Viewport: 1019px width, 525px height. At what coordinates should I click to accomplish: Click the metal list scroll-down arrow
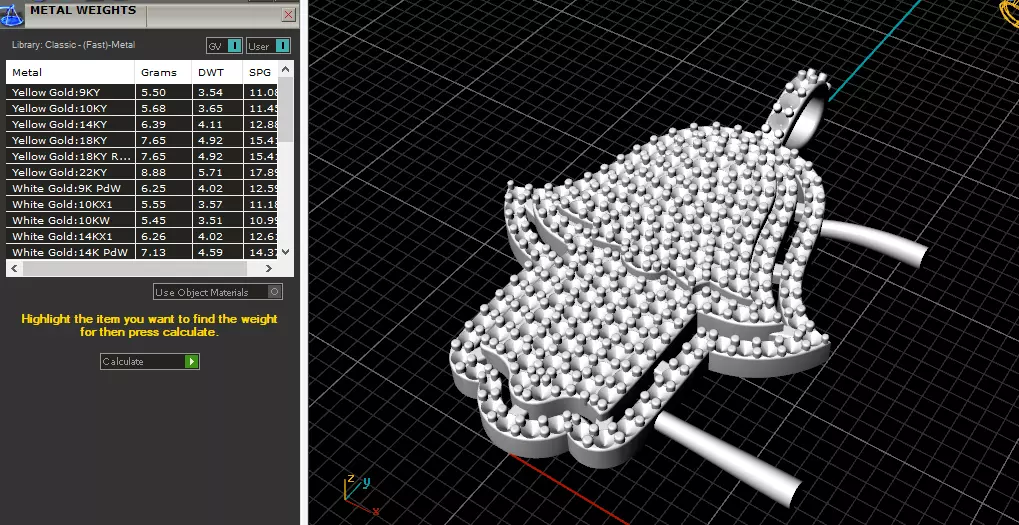(x=286, y=252)
